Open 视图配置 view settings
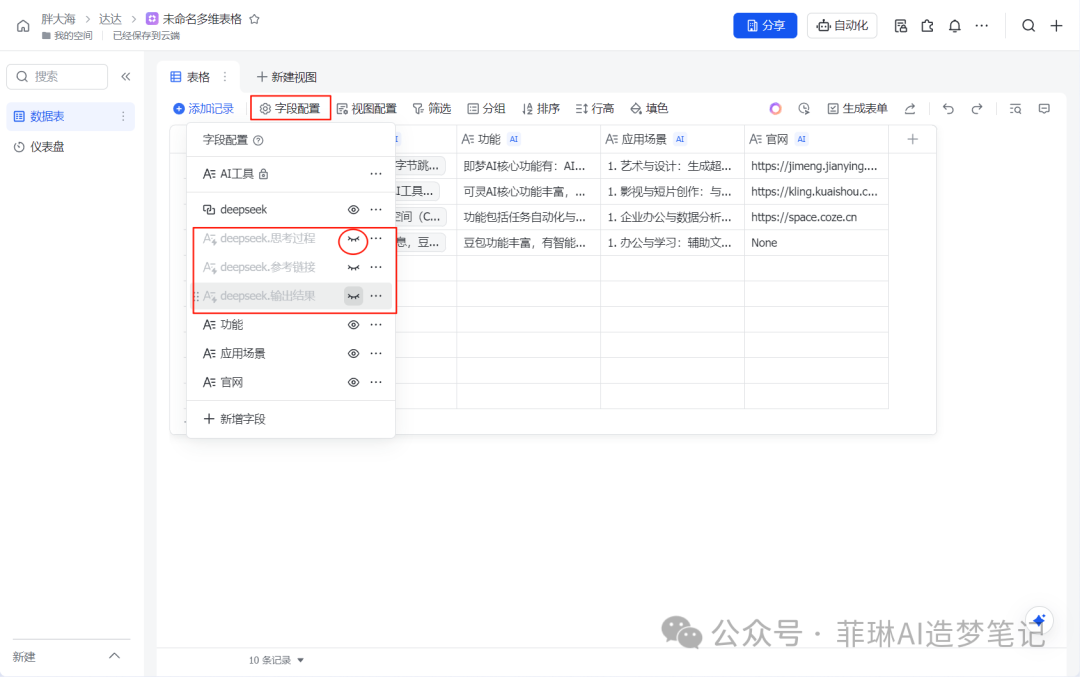Screen dimensions: 1080x677 366,109
